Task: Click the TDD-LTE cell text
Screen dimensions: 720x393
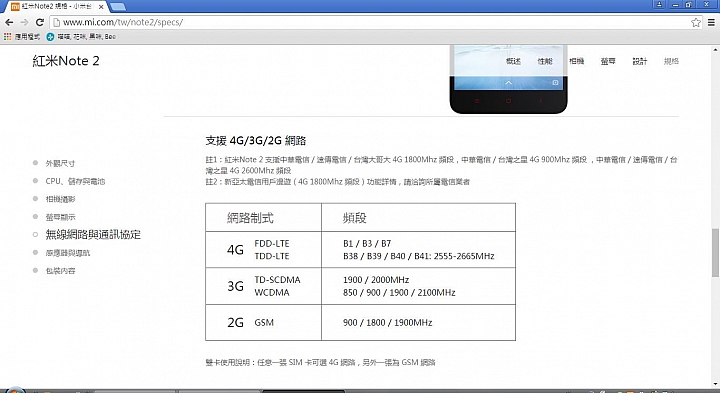Action: (272, 256)
